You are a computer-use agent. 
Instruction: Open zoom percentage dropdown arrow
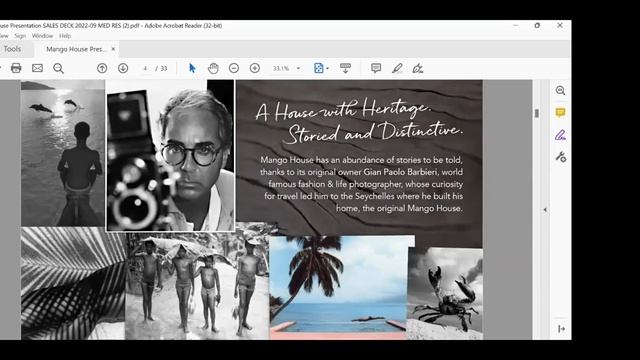298,68
